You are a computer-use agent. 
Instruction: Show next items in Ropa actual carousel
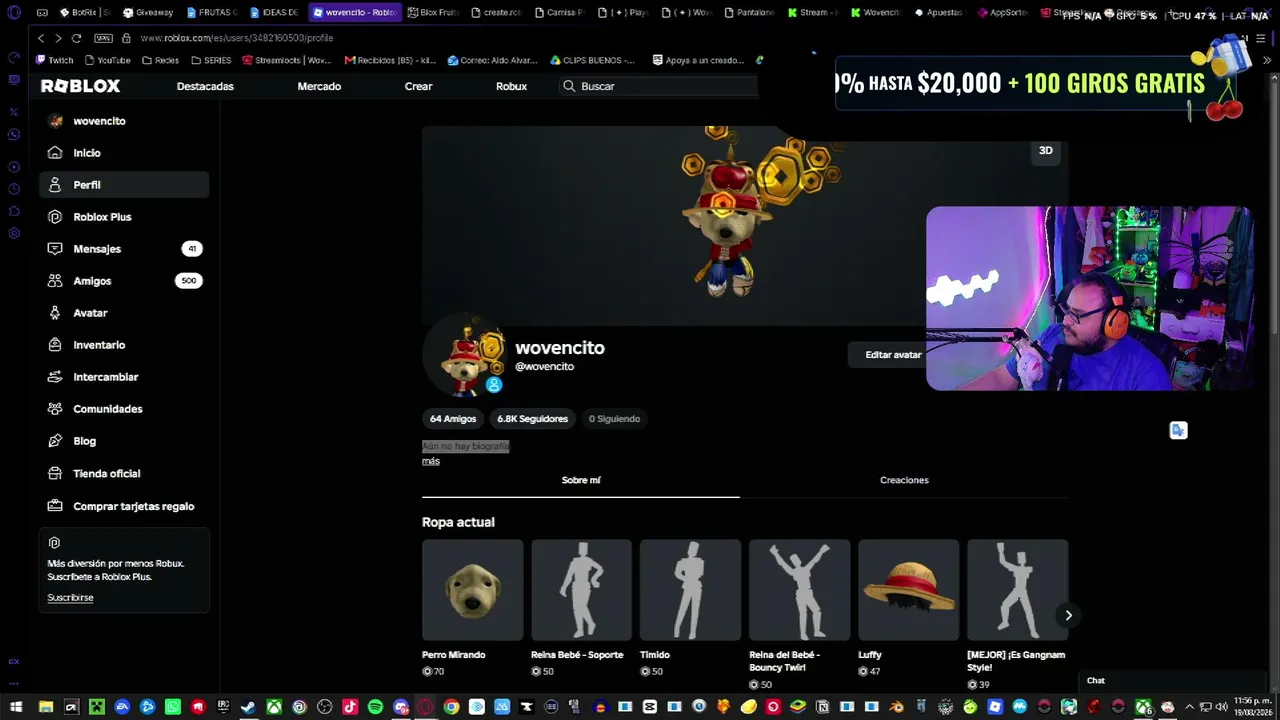1068,615
